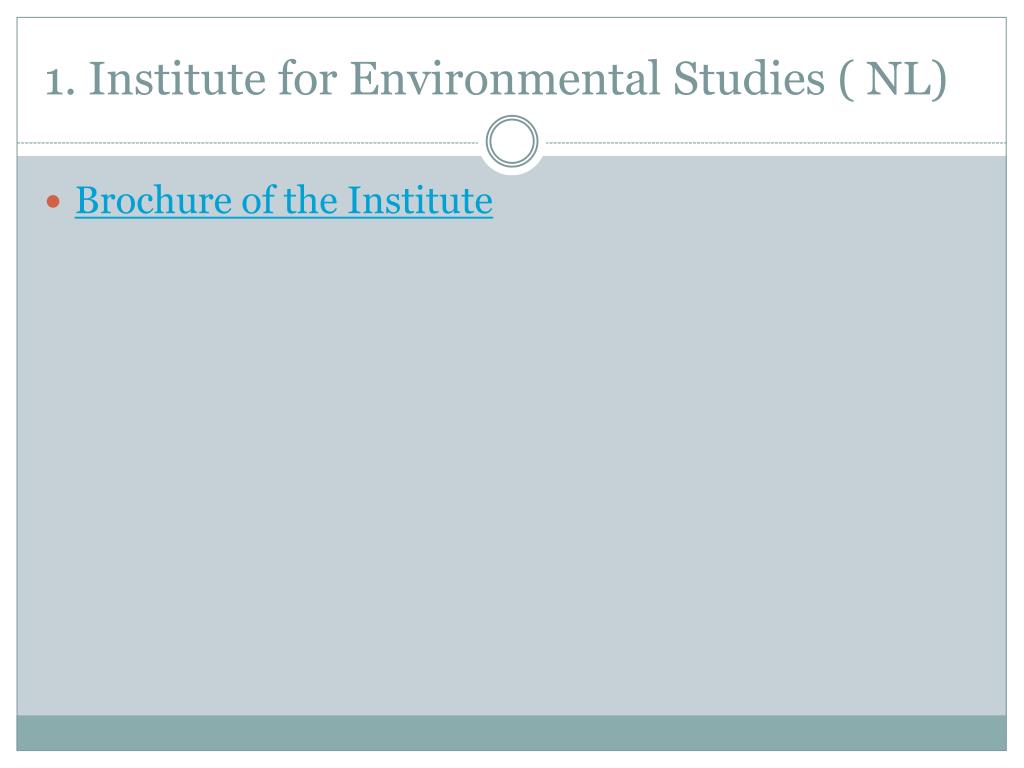Select the orange bullet point marker

coord(54,202)
